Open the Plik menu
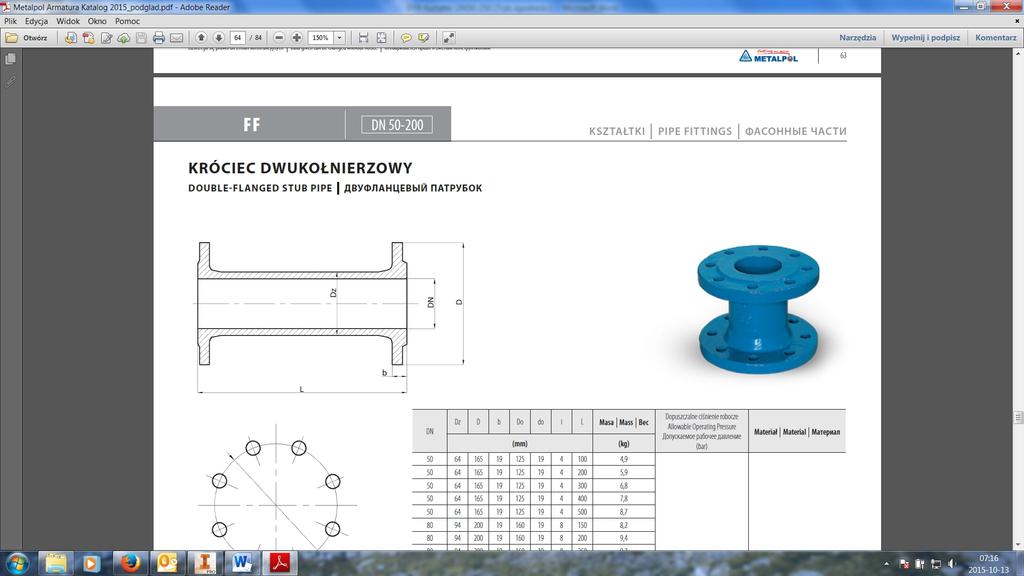1024x576 pixels. pos(10,21)
